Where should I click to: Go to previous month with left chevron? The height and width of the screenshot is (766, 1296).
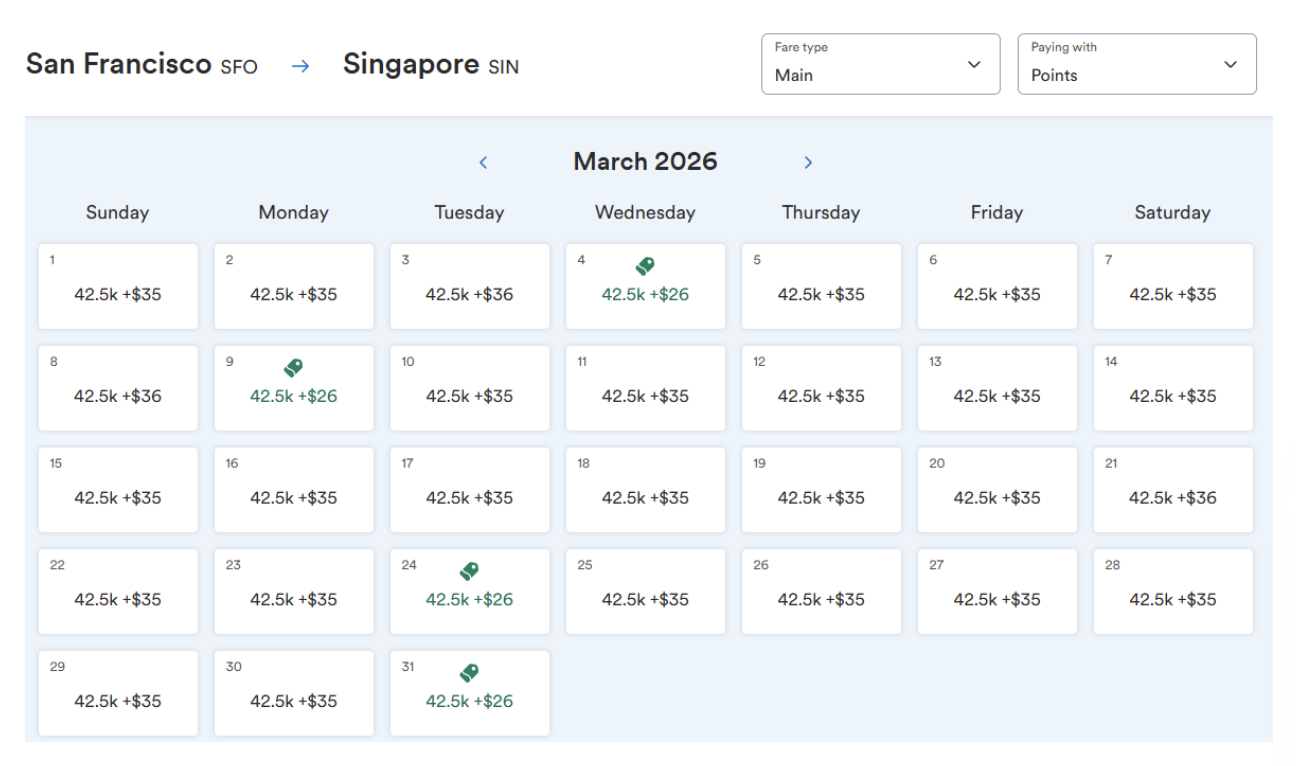coord(483,162)
